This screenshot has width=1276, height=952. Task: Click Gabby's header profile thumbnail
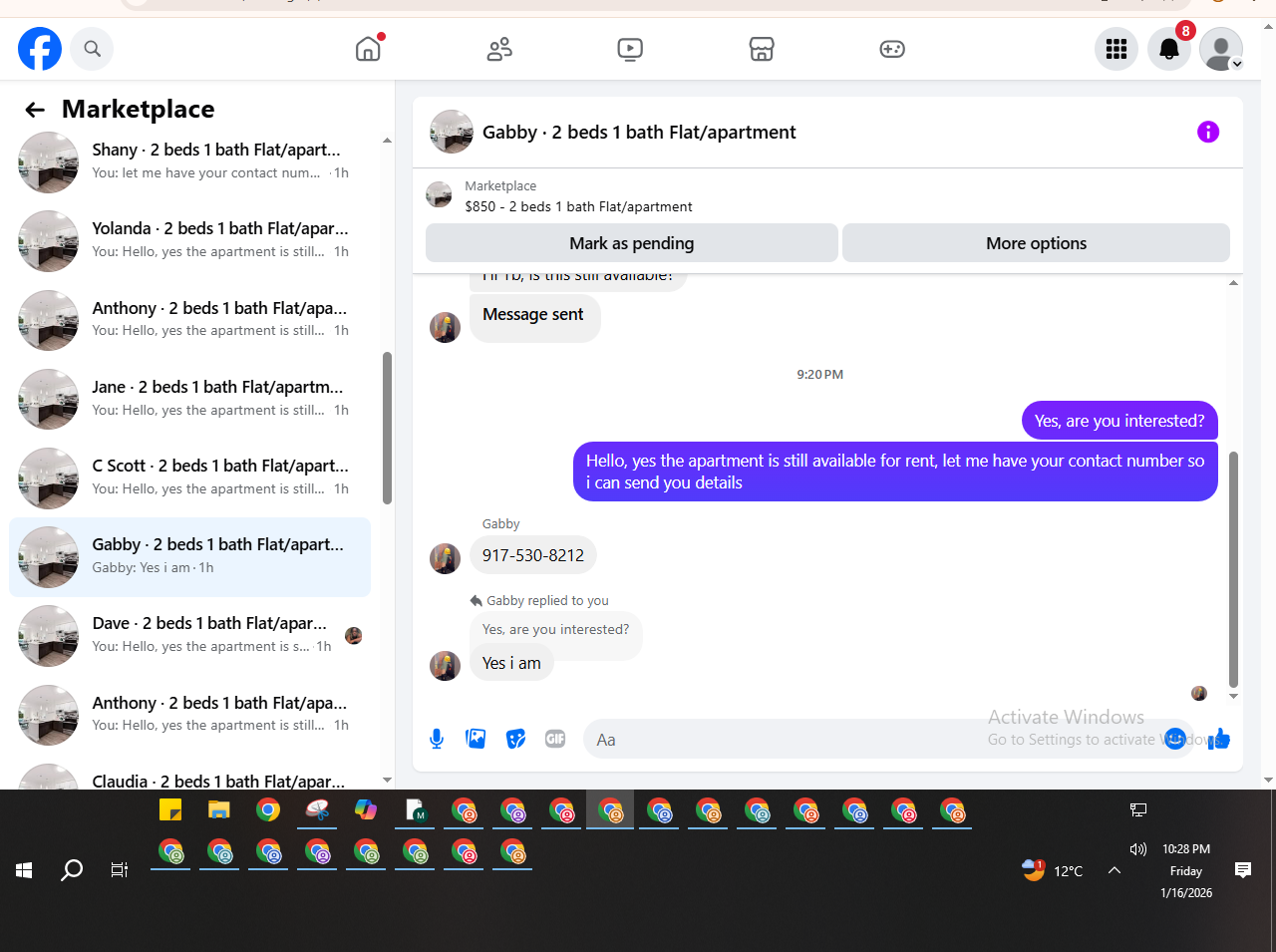pos(452,132)
